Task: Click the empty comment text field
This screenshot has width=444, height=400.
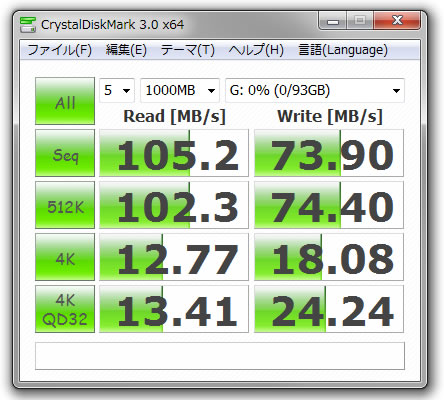Action: [220, 356]
